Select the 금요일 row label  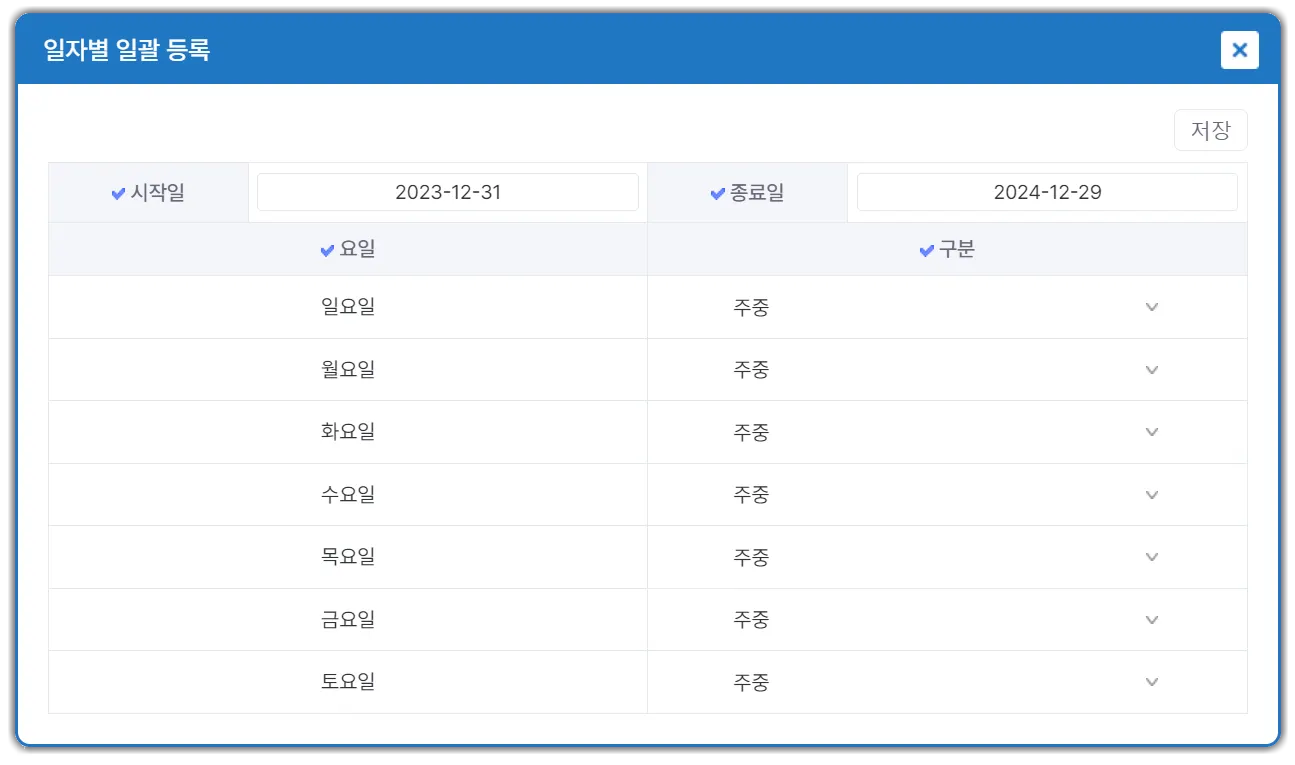point(348,620)
